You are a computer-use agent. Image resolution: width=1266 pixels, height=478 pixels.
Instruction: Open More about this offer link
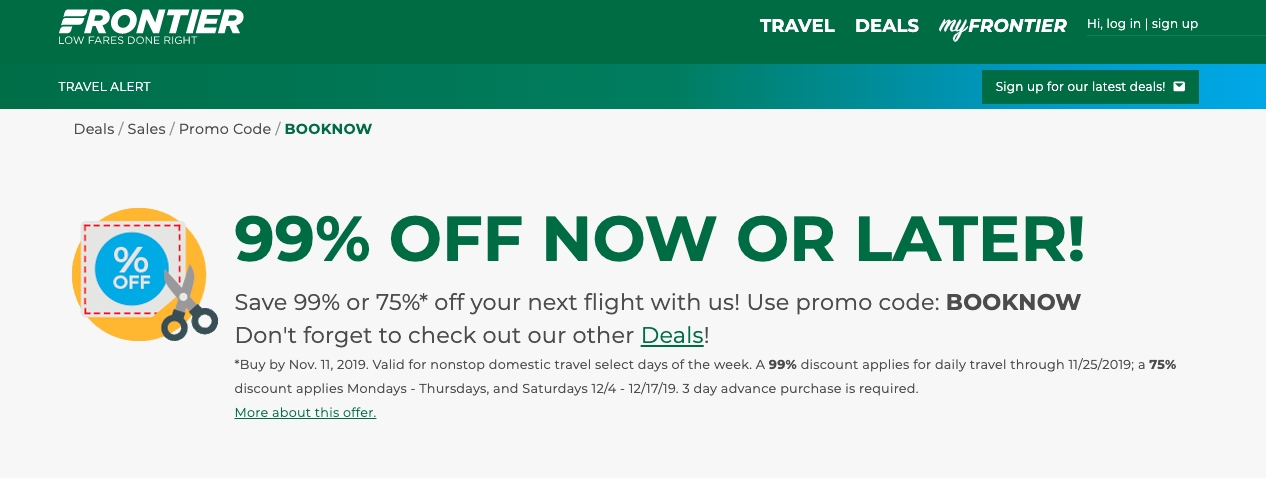click(x=305, y=412)
